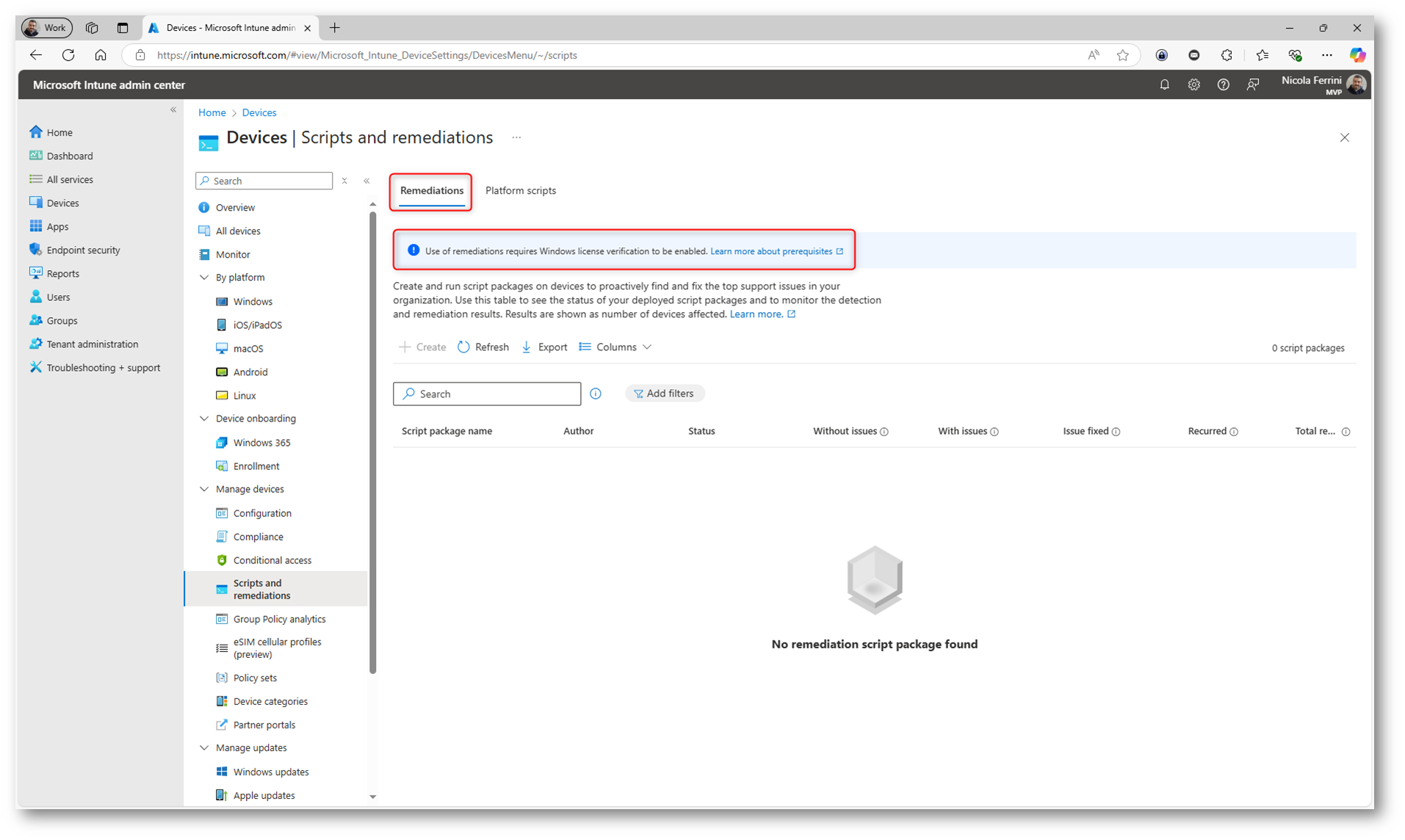Open browser extensions icon
This screenshot has height=840, width=1405.
click(x=1227, y=55)
